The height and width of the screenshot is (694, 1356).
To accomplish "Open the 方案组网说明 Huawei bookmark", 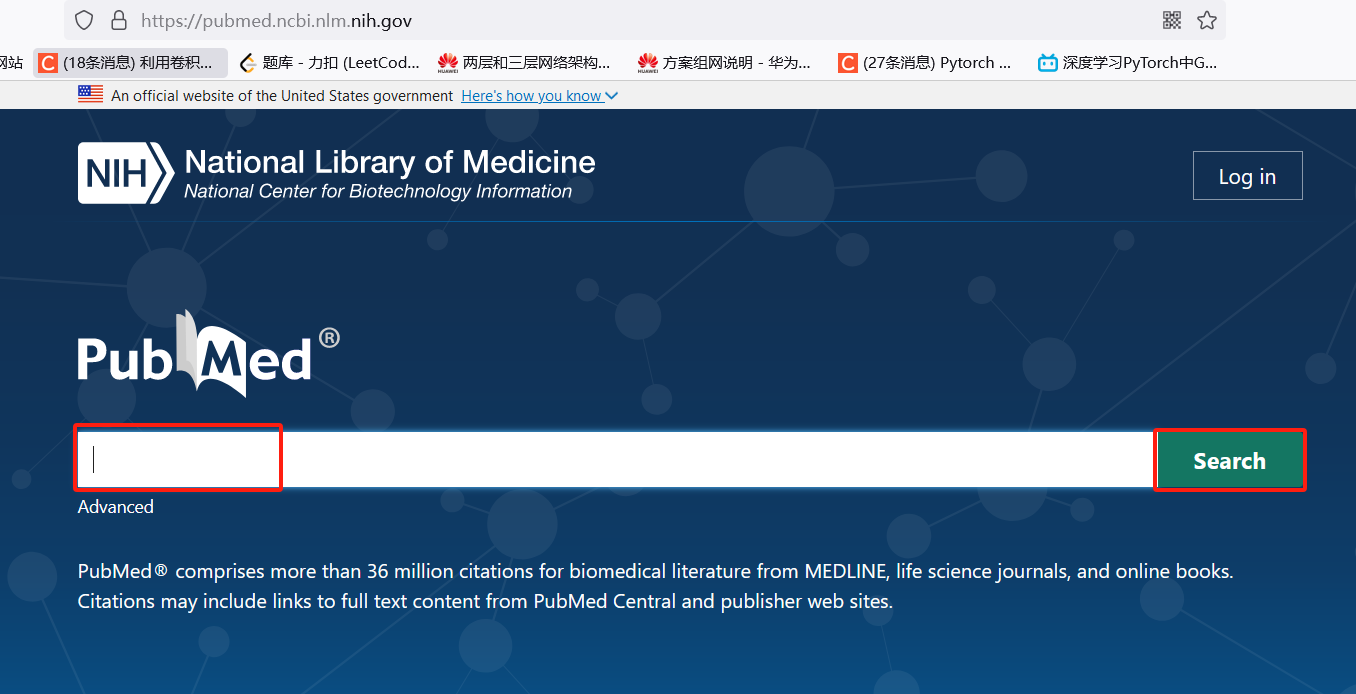I will [x=724, y=63].
